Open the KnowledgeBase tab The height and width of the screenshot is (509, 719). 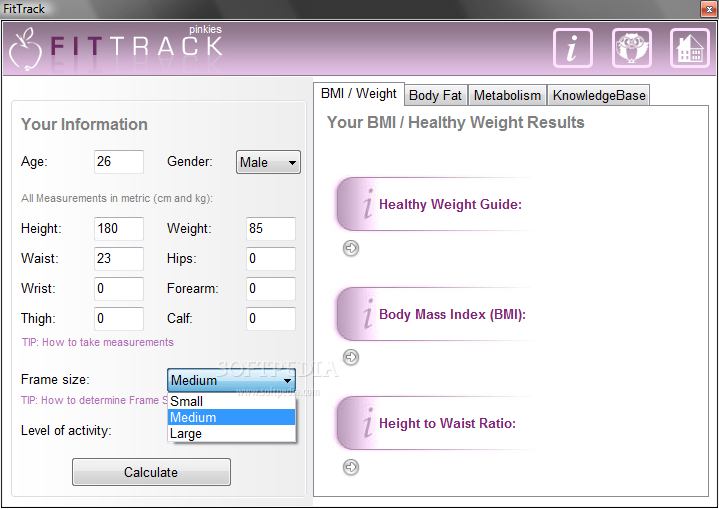pos(599,95)
